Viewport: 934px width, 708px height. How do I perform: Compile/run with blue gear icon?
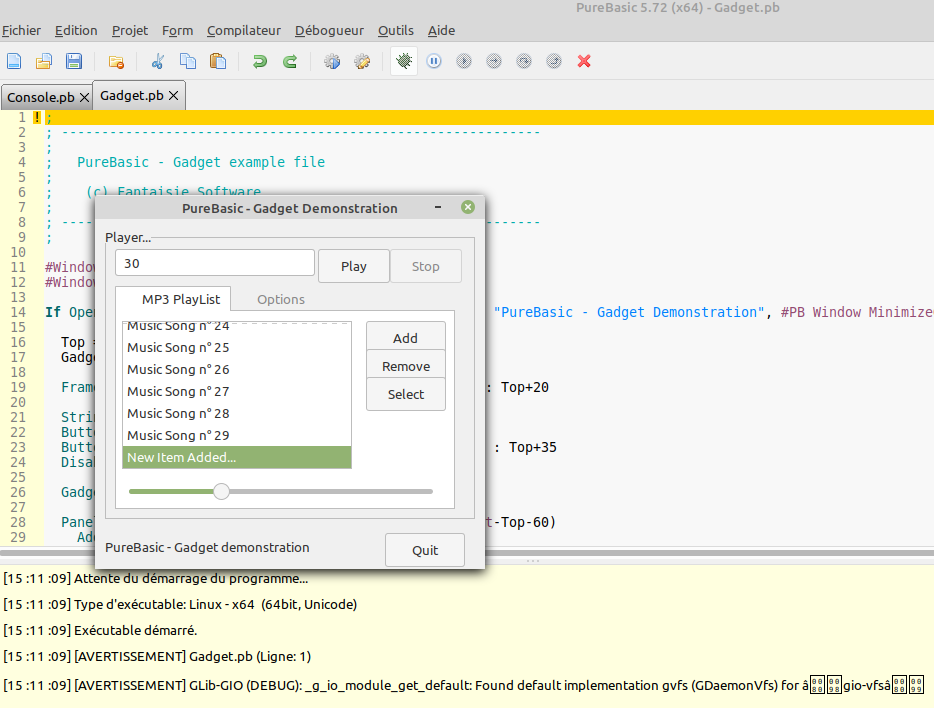pyautogui.click(x=332, y=61)
